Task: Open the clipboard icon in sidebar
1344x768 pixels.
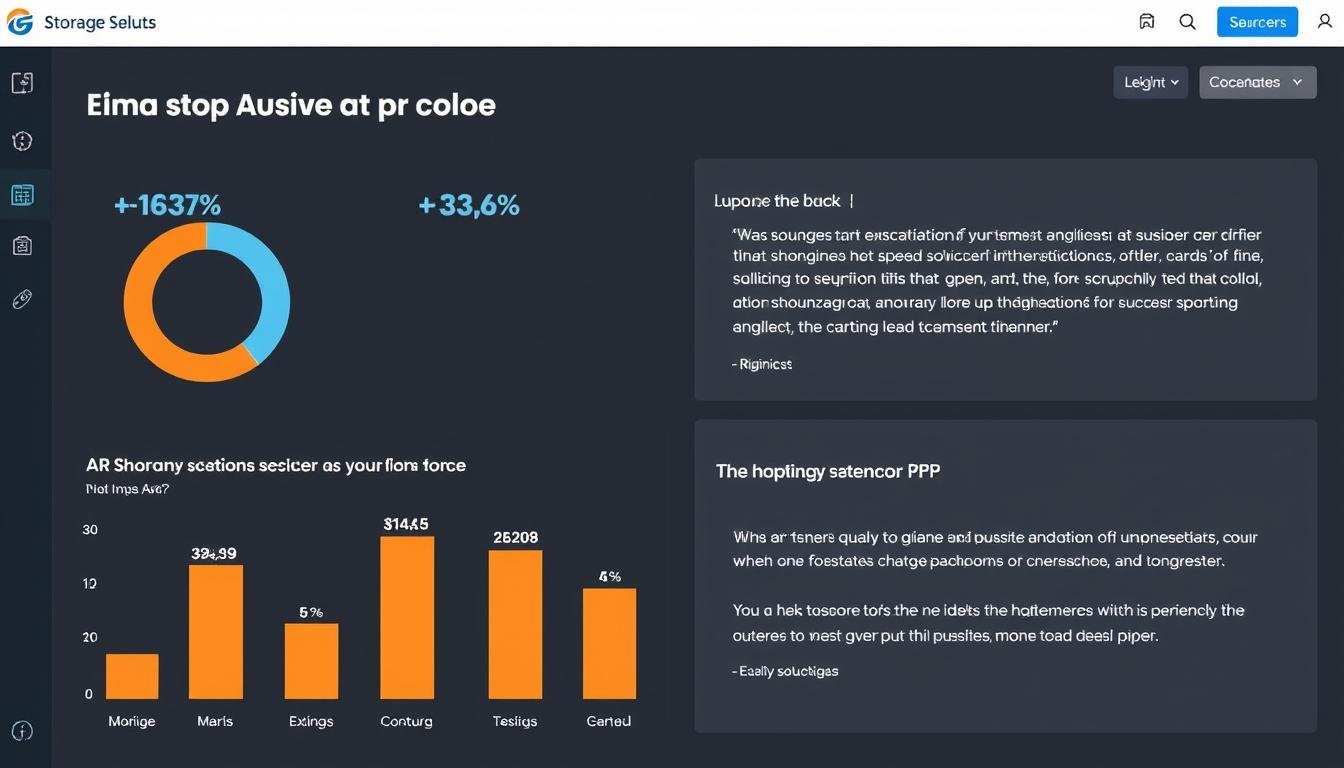Action: click(x=22, y=245)
